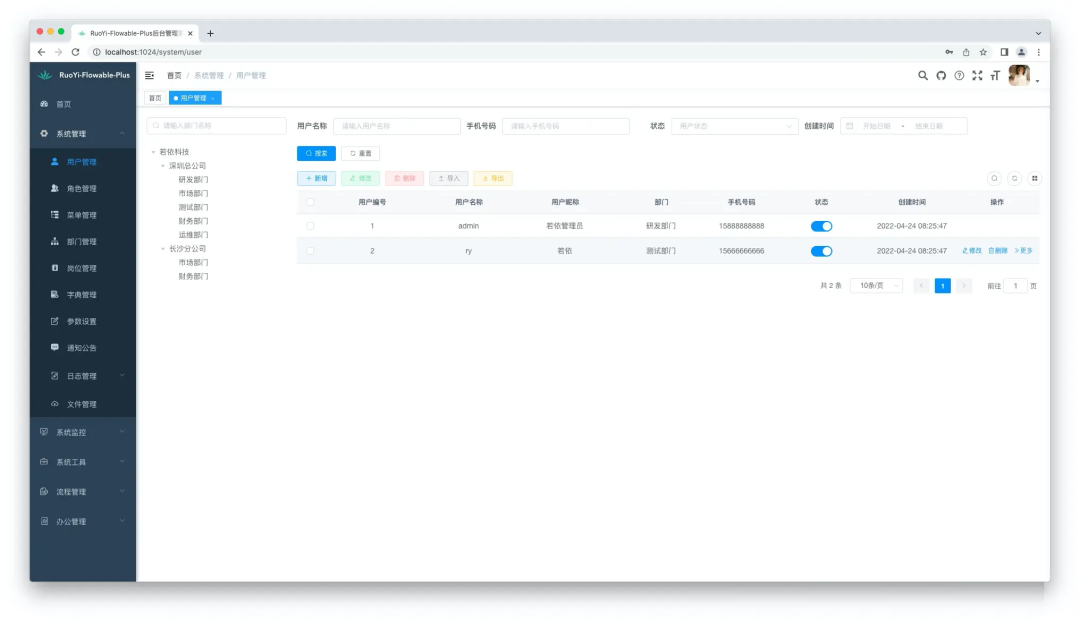Viewport: 1080px width, 621px height.
Task: Click the 请输入用户名称 input field
Action: 396,126
